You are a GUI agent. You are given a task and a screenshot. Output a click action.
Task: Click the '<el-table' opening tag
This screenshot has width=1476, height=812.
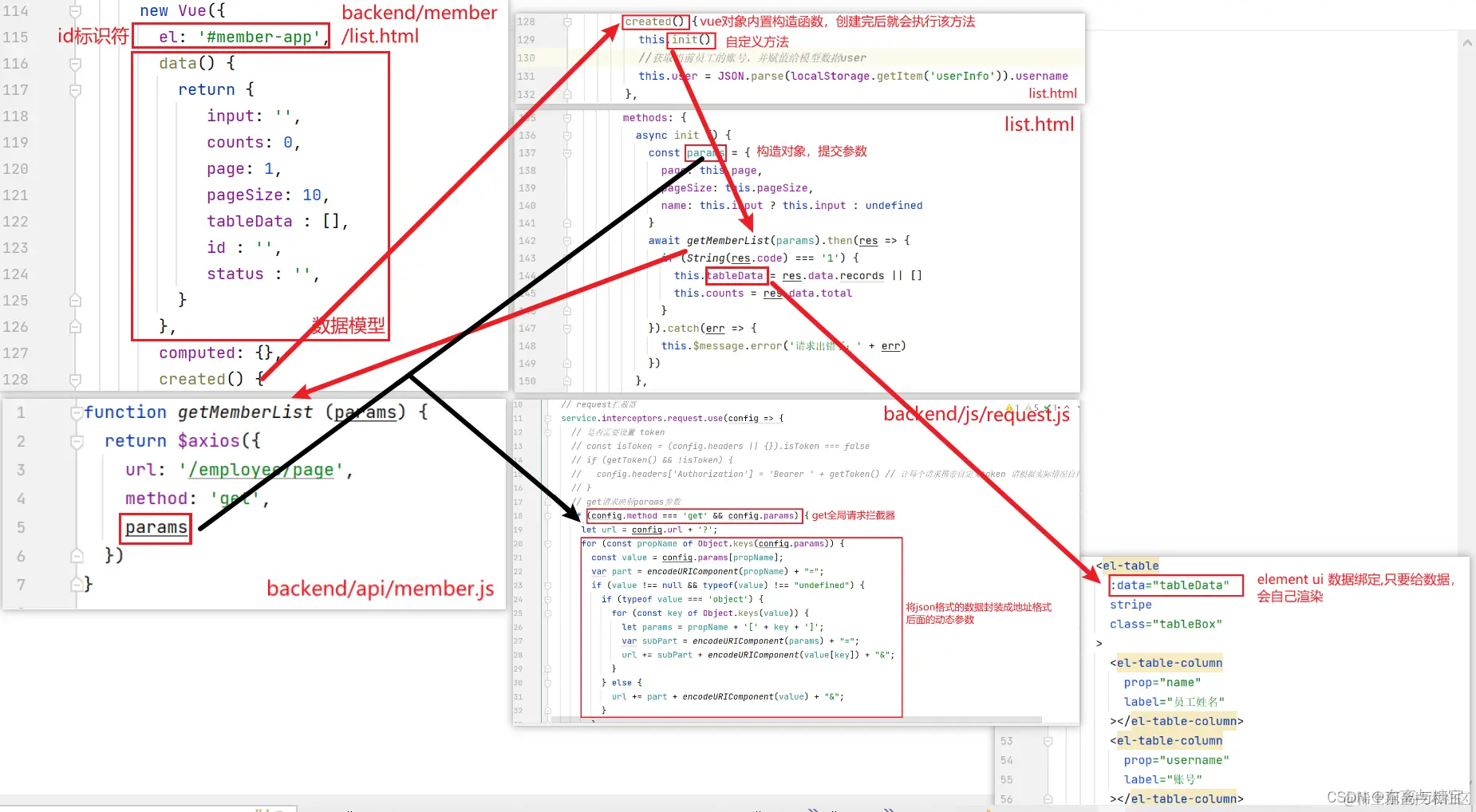point(1127,566)
